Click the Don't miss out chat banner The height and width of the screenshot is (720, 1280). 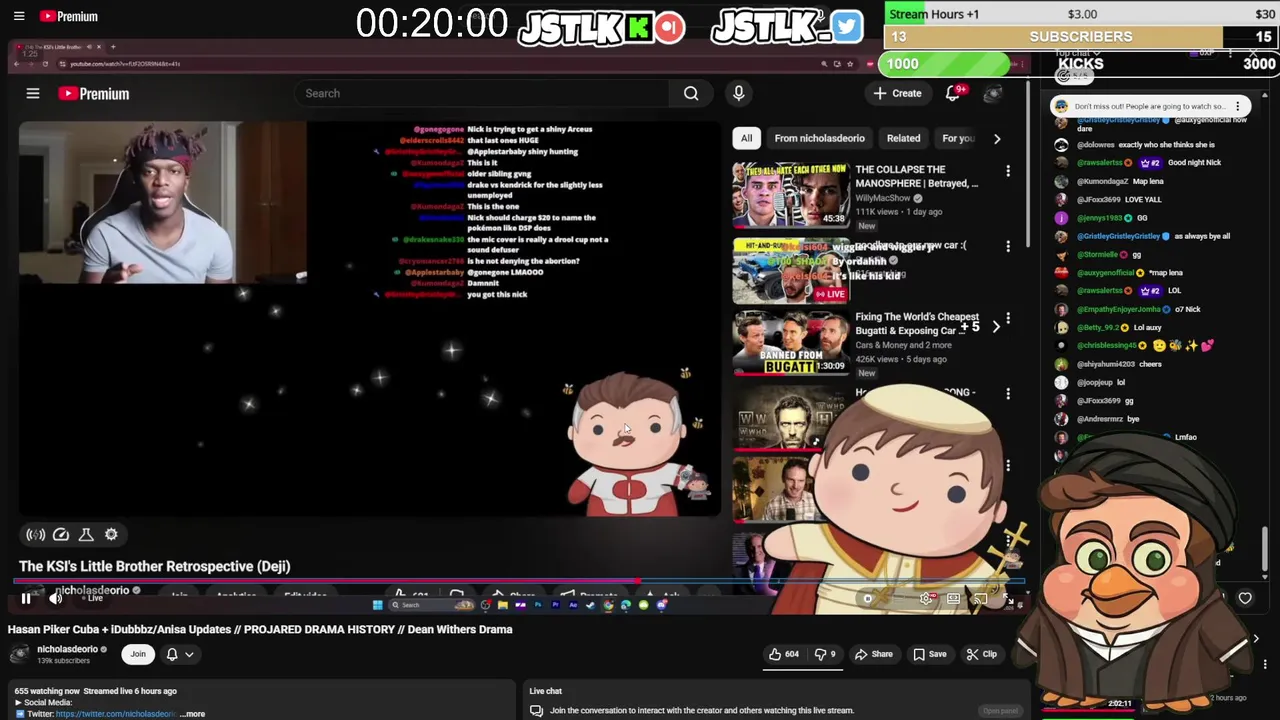(1150, 106)
